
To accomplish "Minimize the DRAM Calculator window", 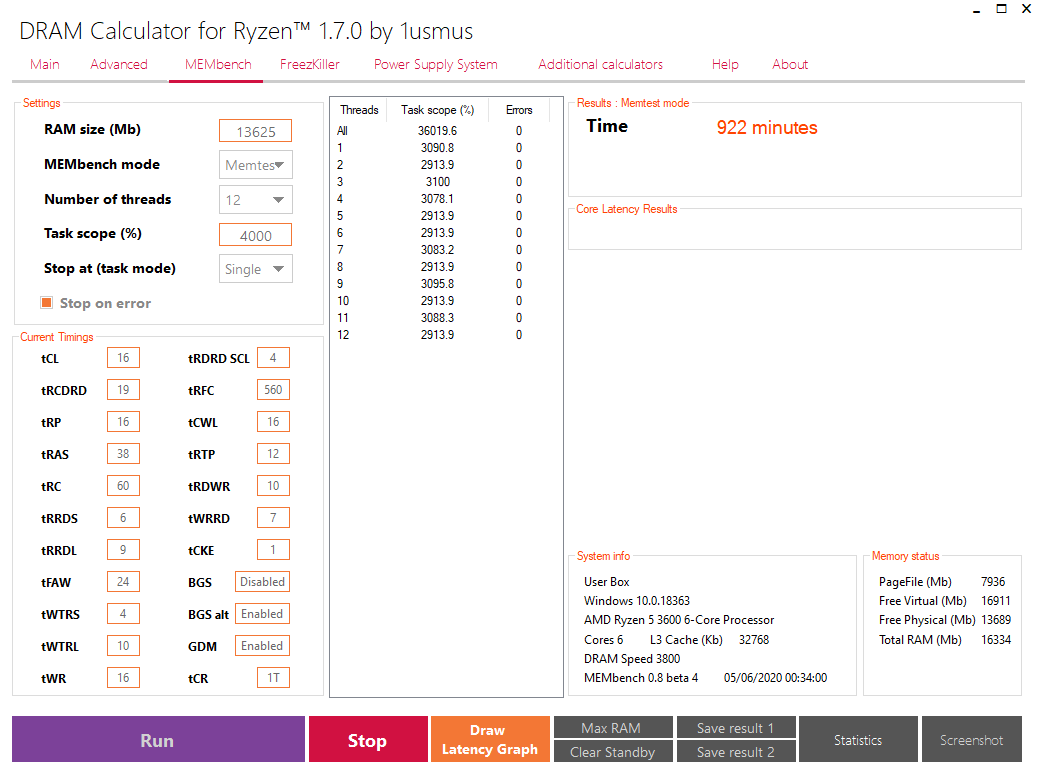I will click(x=976, y=10).
